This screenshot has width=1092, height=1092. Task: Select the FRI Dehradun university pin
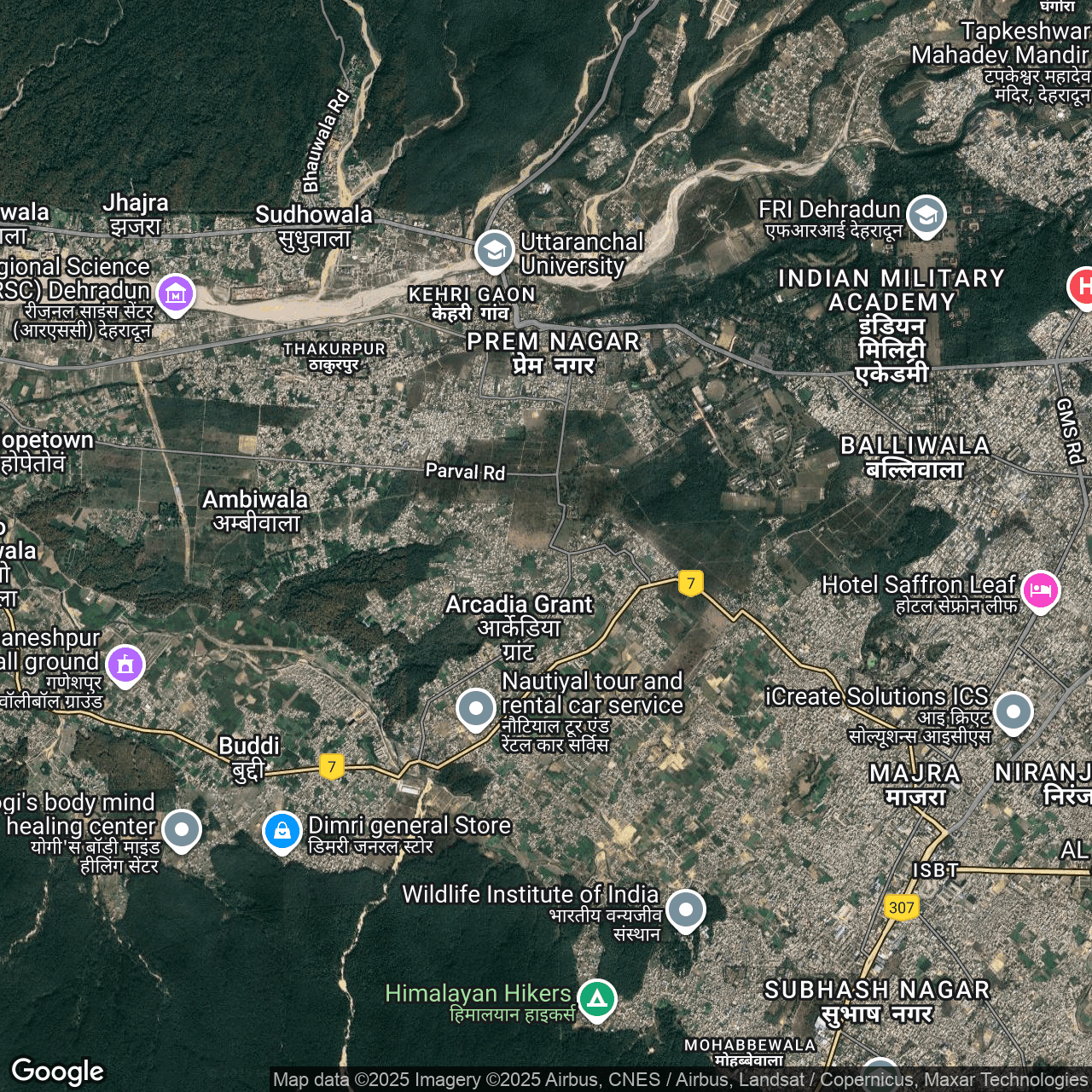click(x=926, y=215)
